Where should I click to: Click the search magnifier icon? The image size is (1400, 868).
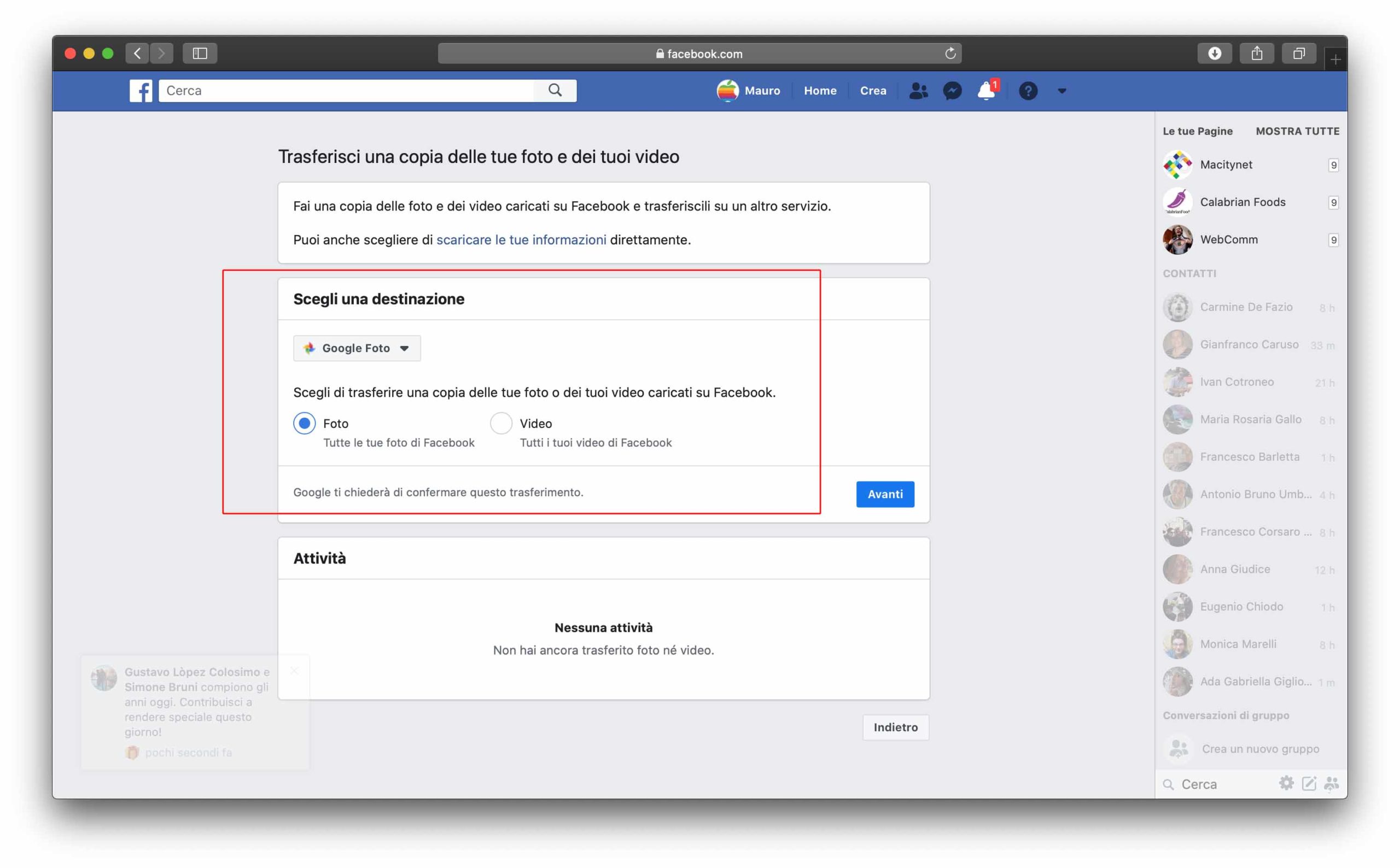click(554, 90)
